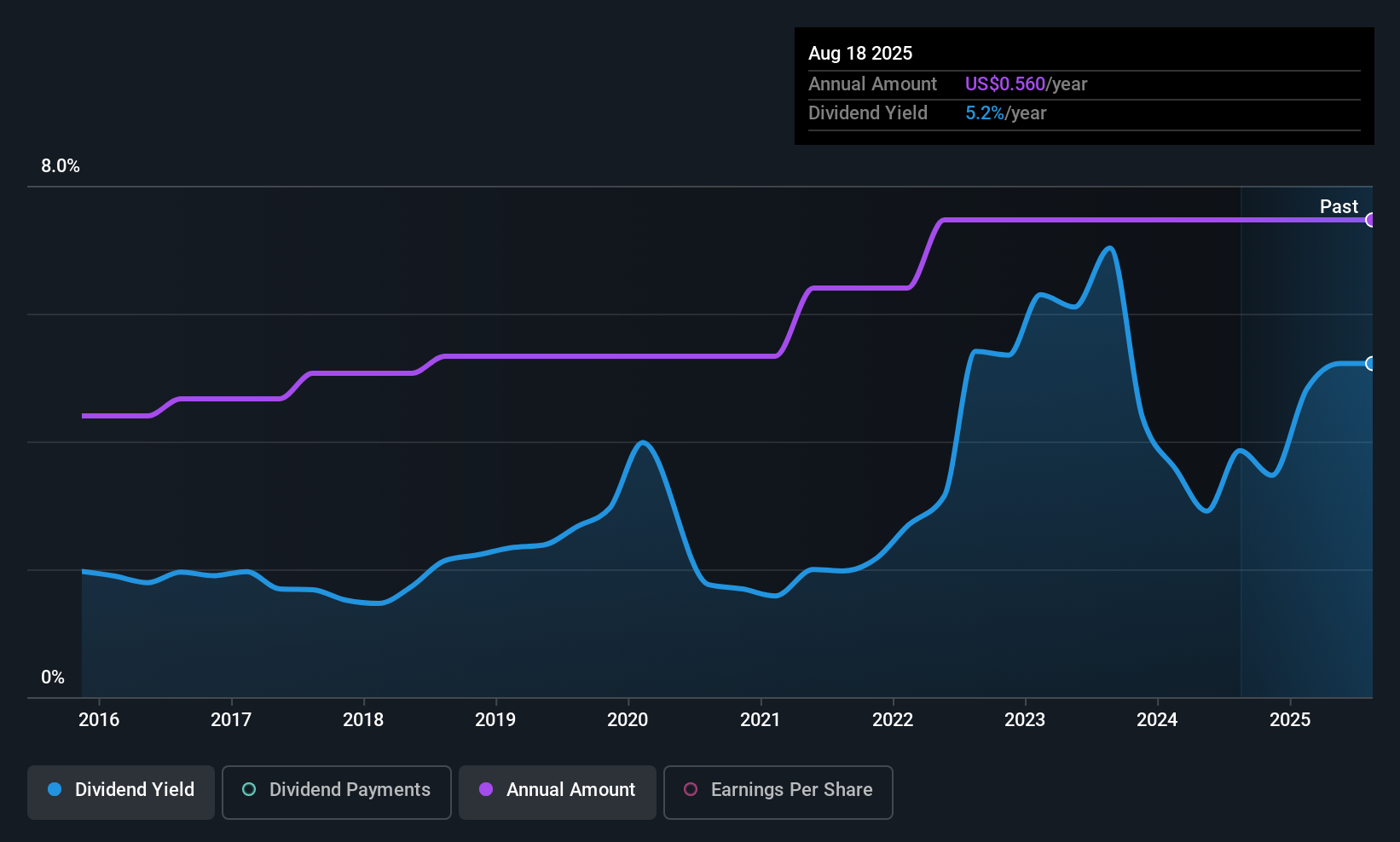Click the tooltip date Aug 18 2025
1400x842 pixels.
click(860, 54)
